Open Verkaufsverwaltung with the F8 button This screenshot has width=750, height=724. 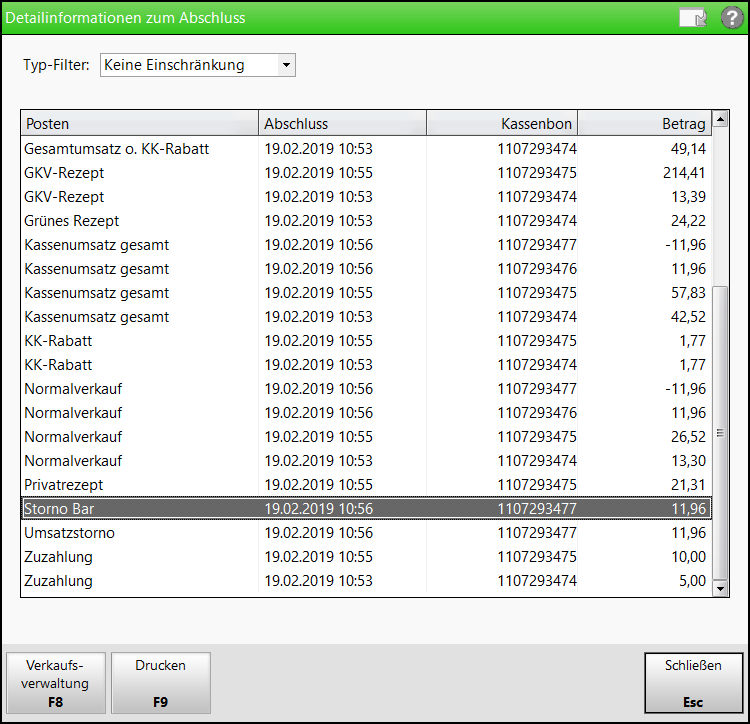[x=56, y=683]
